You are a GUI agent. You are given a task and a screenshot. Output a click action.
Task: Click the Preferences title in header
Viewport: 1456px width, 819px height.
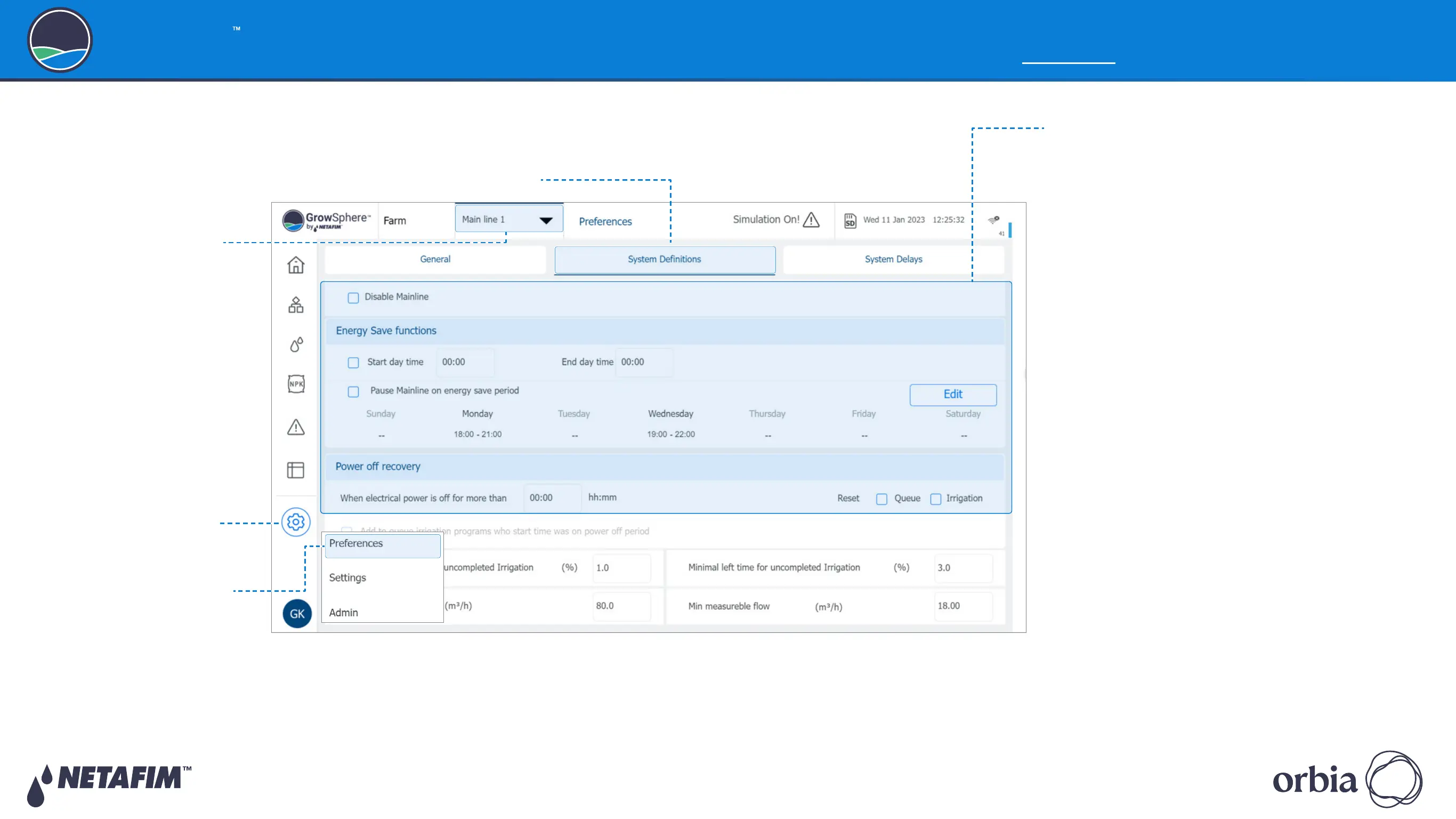click(605, 222)
